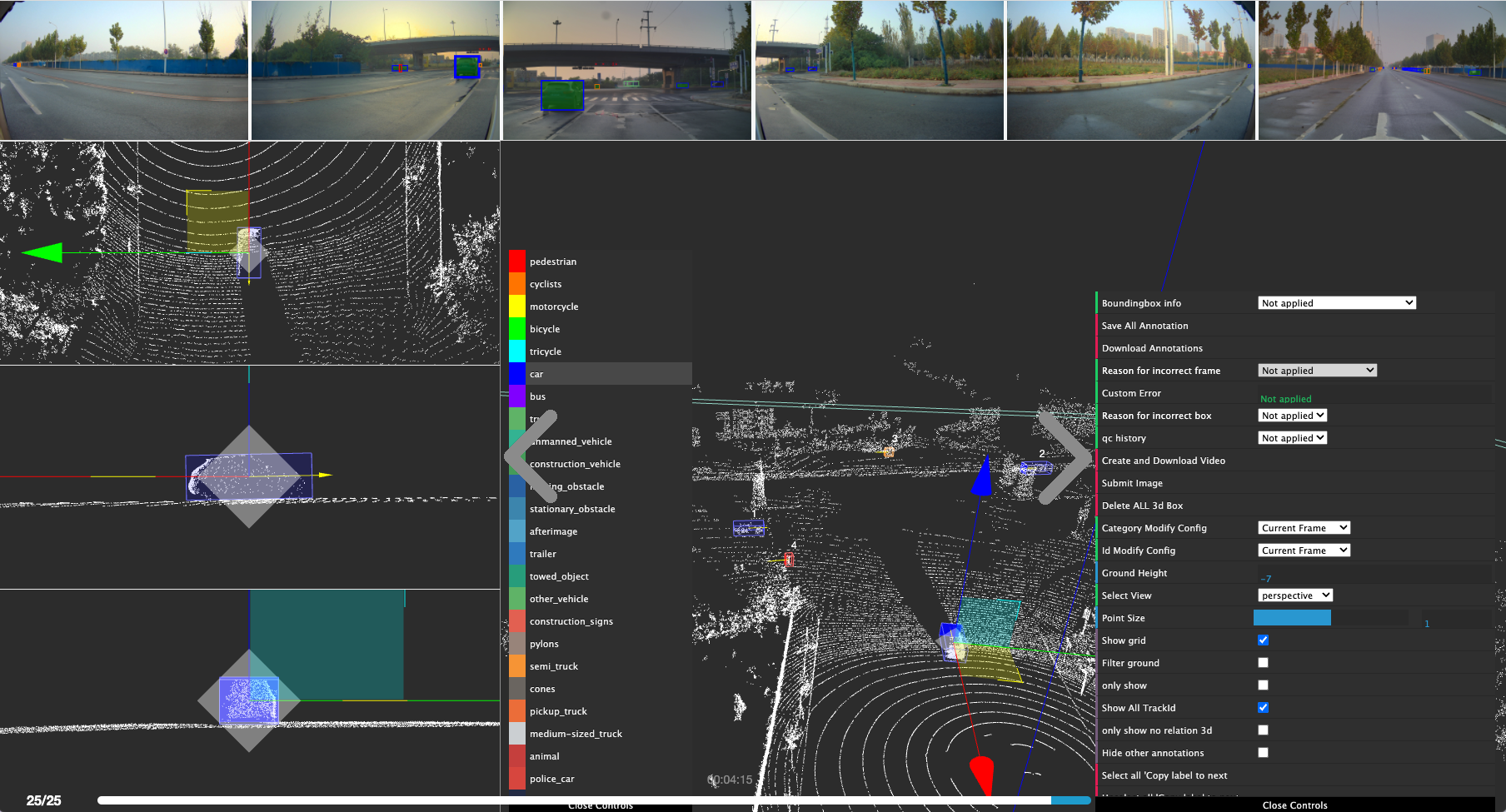Open the third camera thumbnail with overpass

tap(626, 70)
